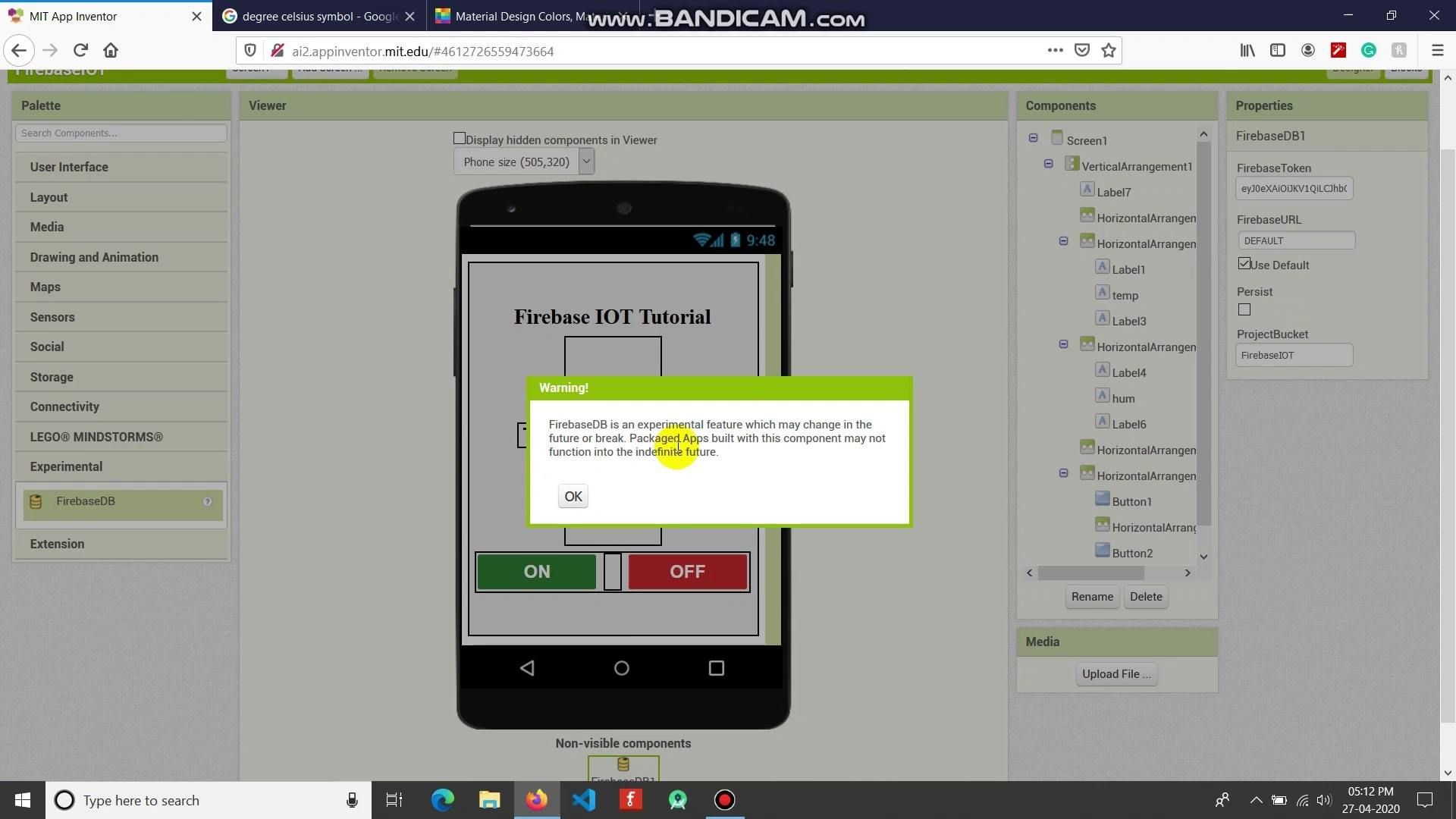Click the ProjectBucket text field

tap(1294, 354)
